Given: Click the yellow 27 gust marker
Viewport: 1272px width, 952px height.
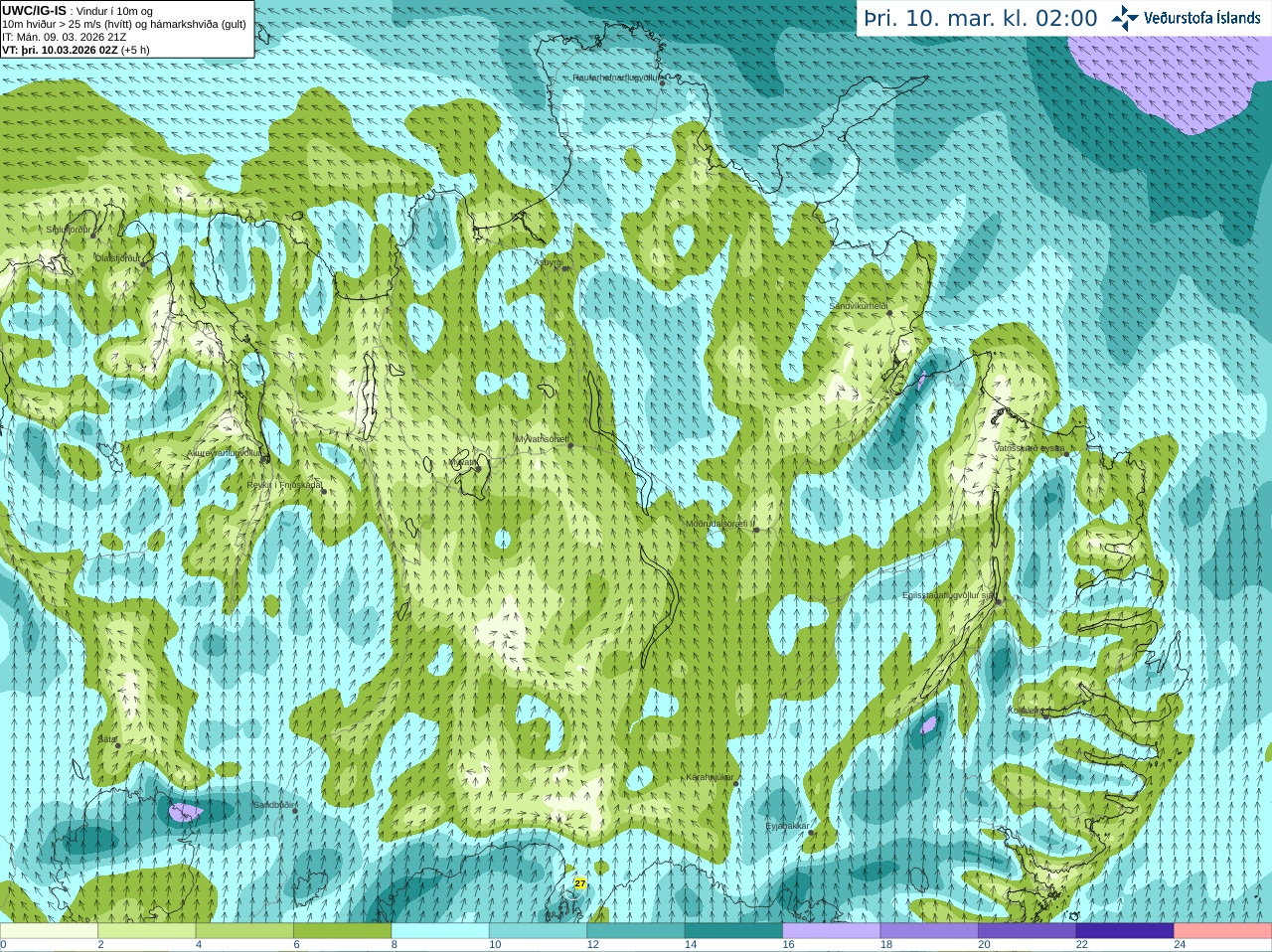Looking at the screenshot, I should (x=580, y=882).
